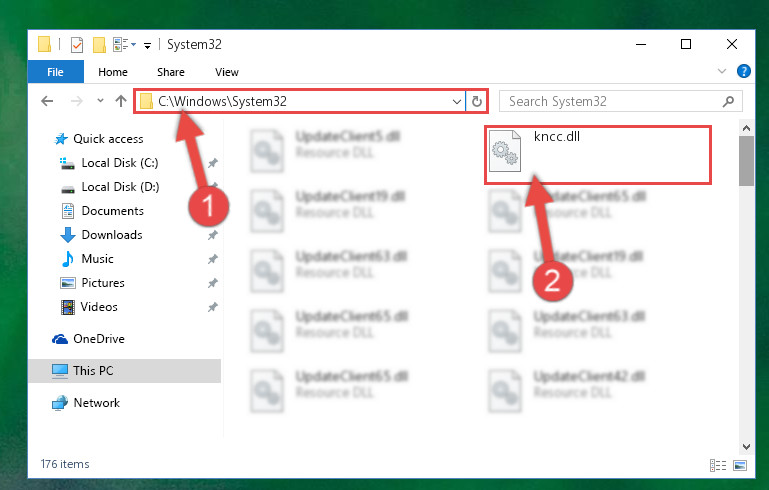769x490 pixels.
Task: Switch to the View tab
Action: (227, 72)
